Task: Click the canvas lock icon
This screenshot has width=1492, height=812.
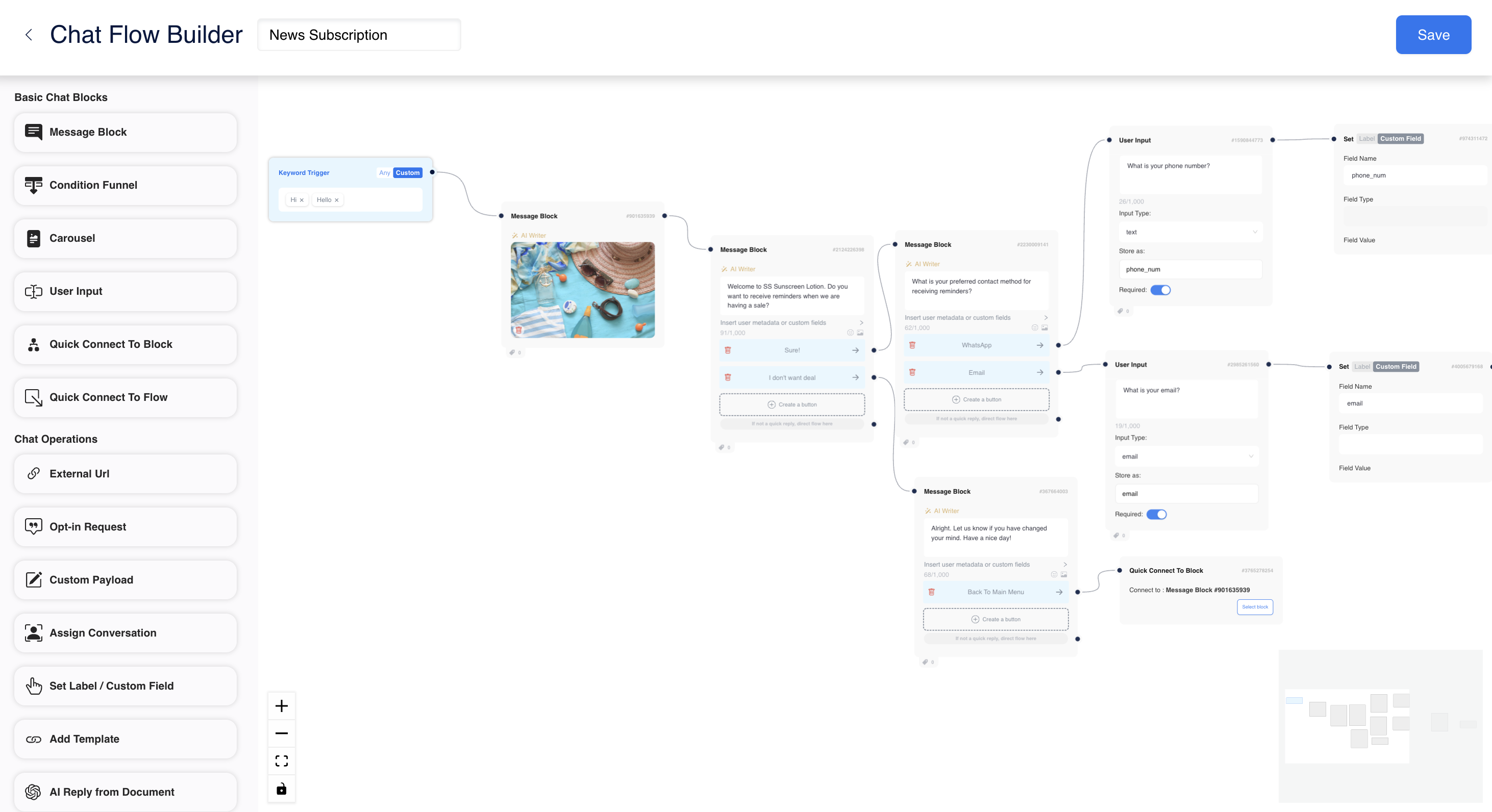Action: pyautogui.click(x=282, y=788)
